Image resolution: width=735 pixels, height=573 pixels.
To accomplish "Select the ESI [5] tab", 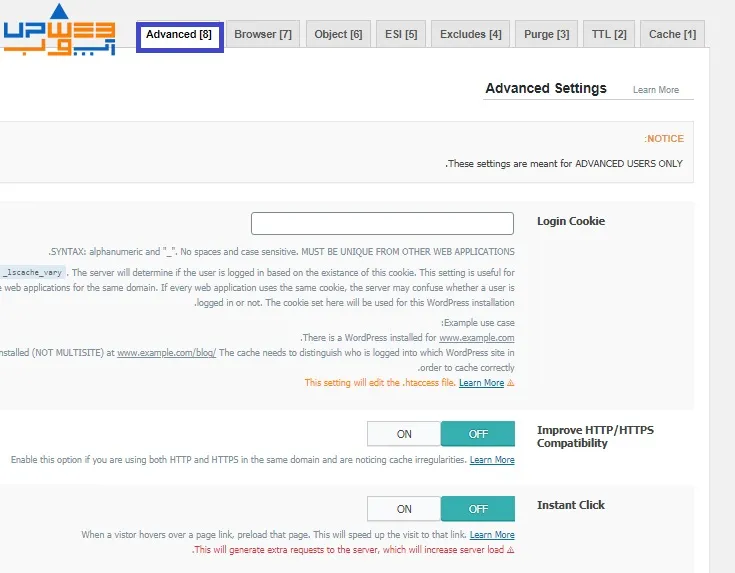I will (x=401, y=34).
